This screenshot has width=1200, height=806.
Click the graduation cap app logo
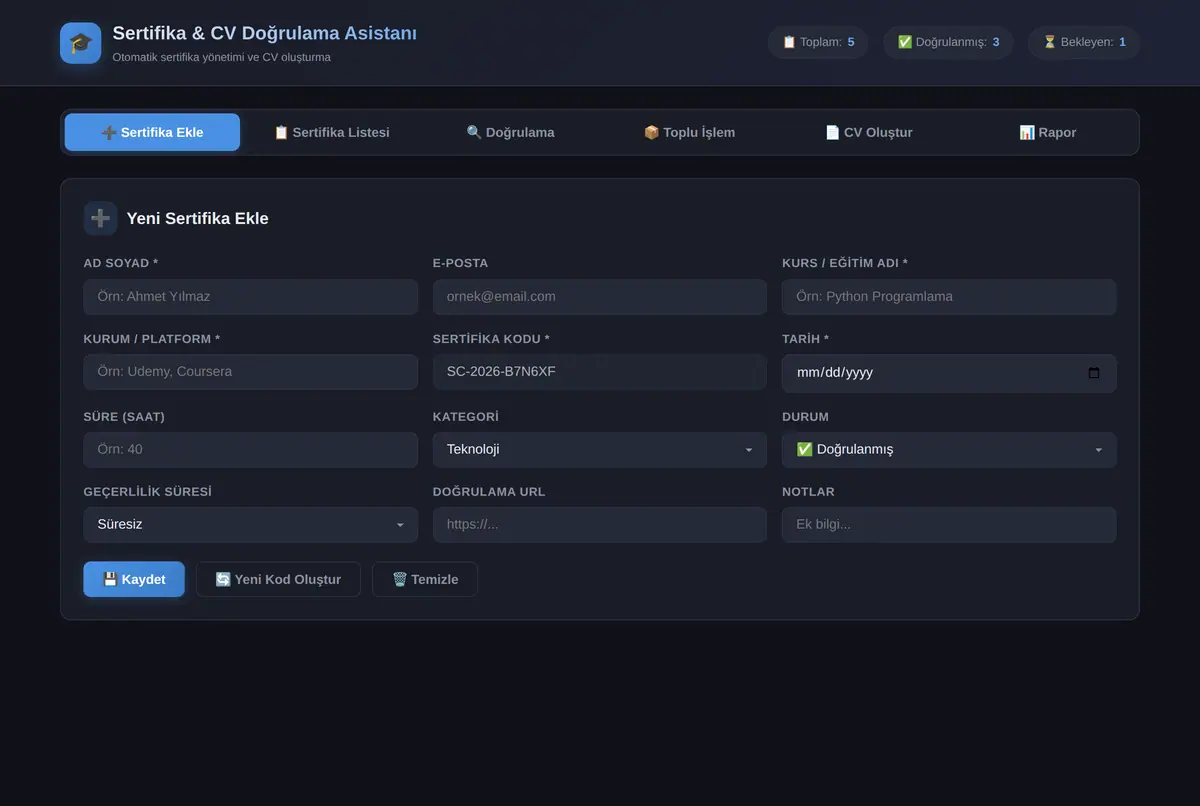80,43
